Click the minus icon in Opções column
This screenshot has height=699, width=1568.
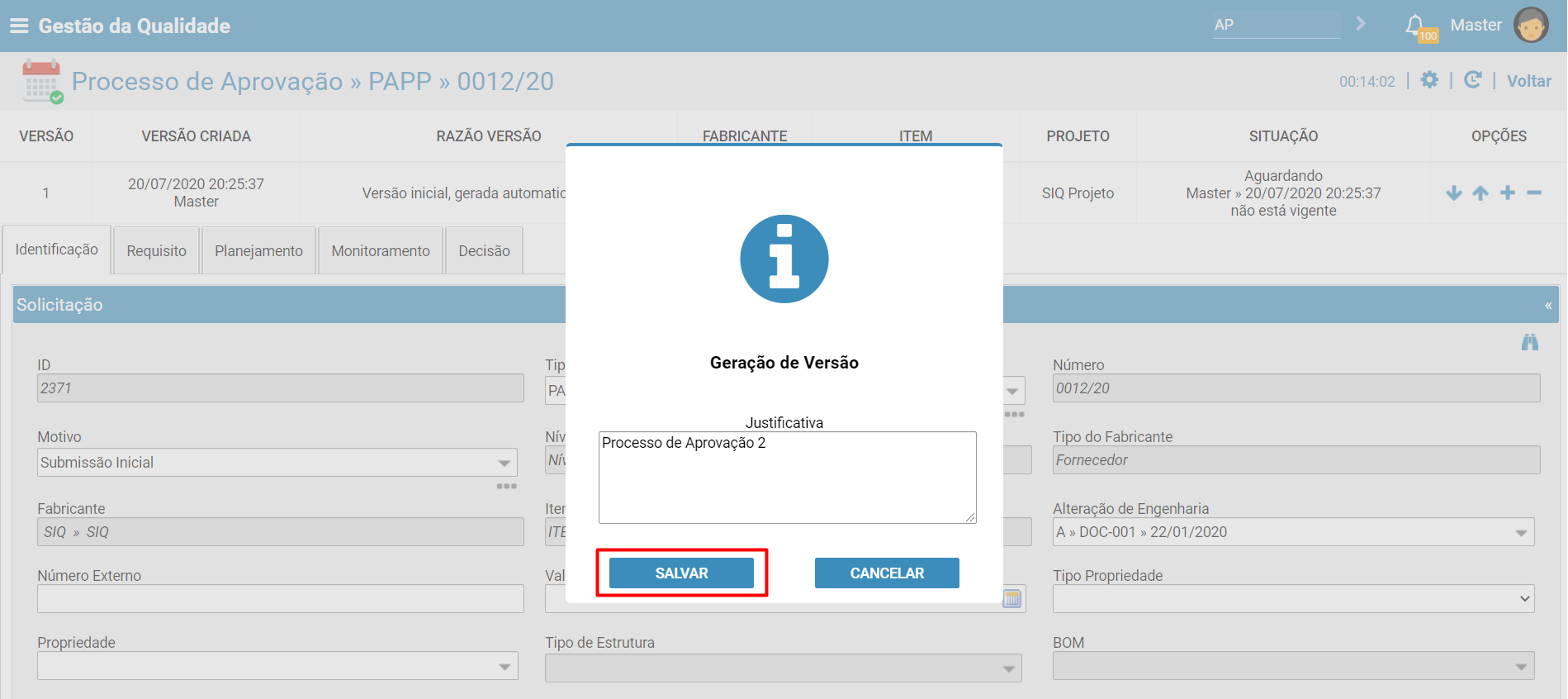point(1534,193)
